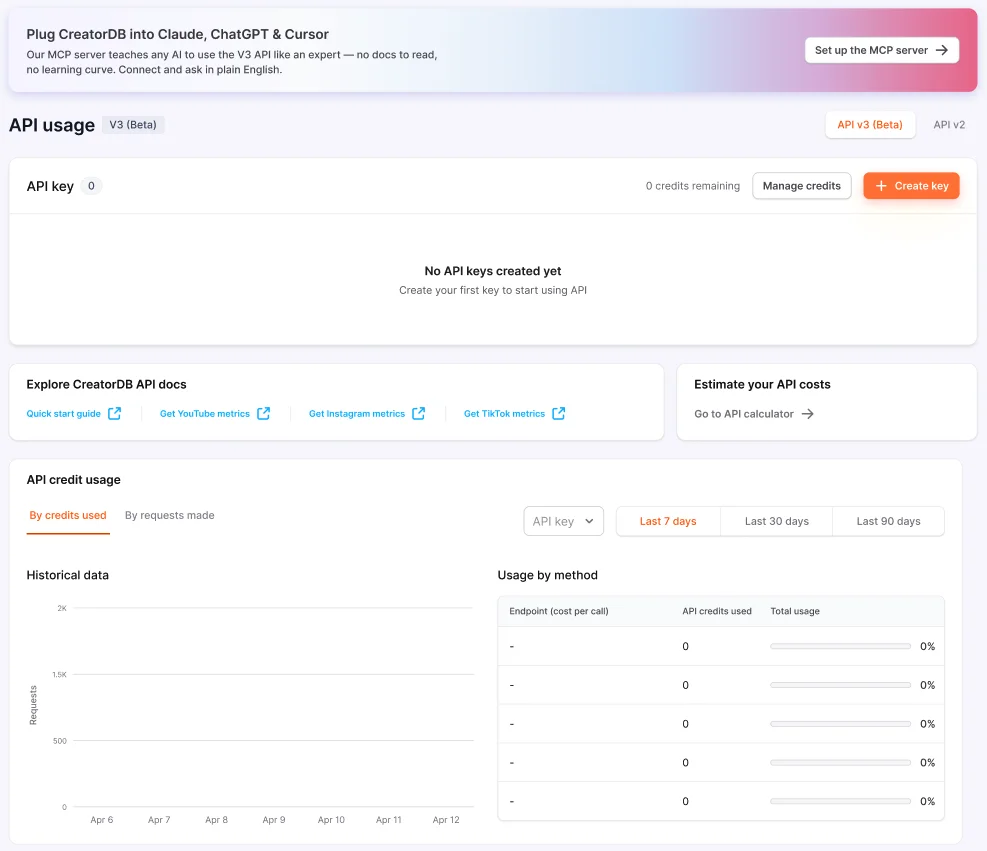Click the plus icon on Create key

point(881,186)
